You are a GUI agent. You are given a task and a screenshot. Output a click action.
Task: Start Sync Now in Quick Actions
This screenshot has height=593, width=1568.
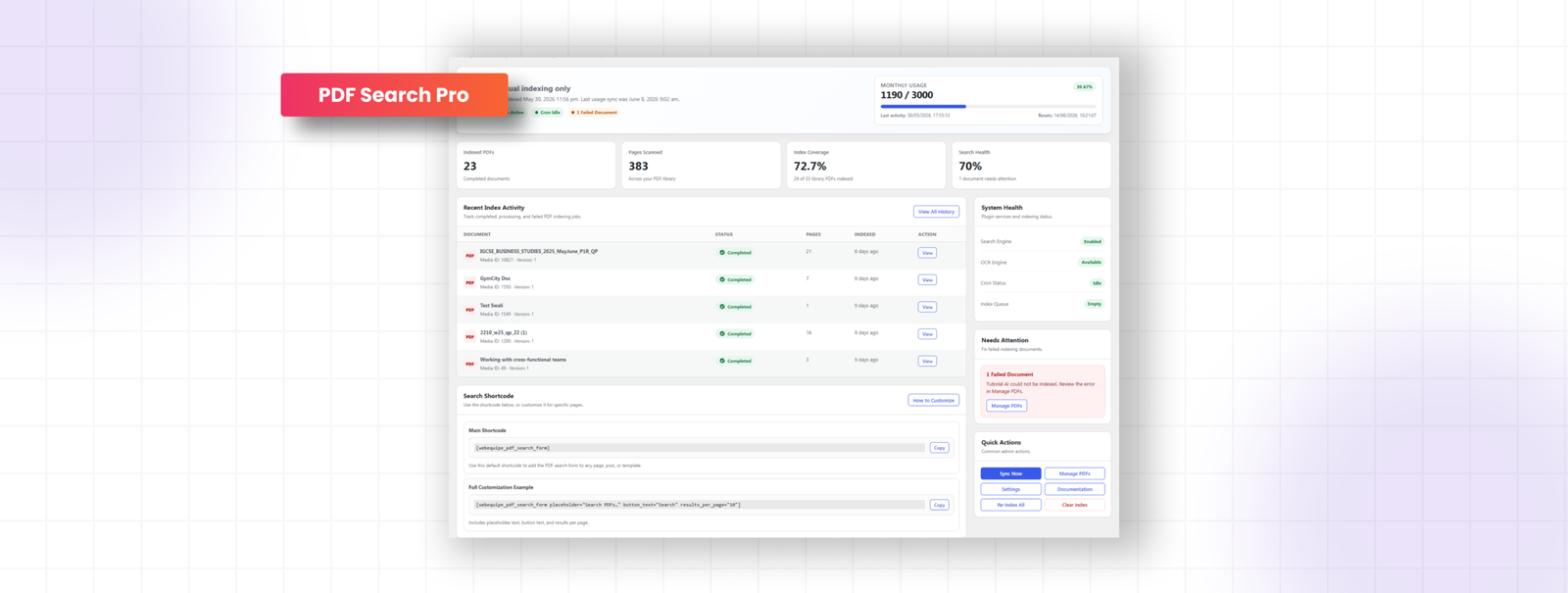(1010, 473)
